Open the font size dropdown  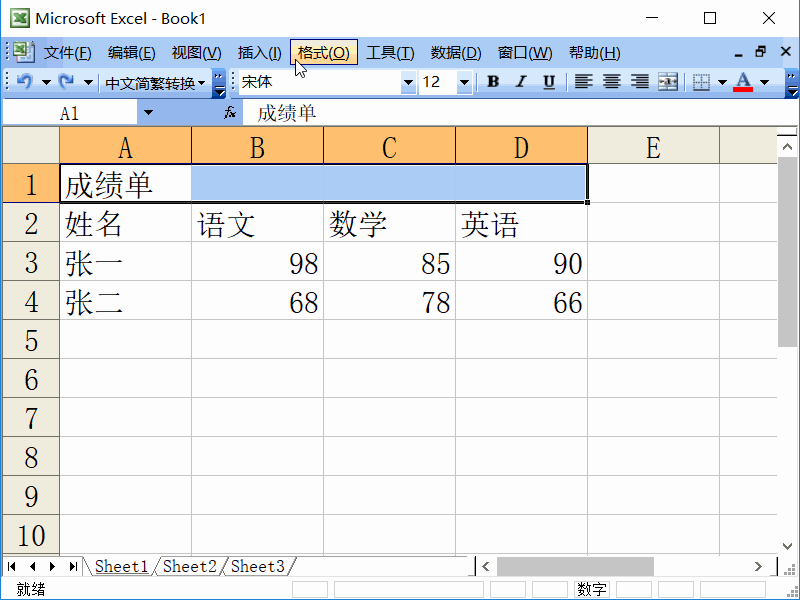click(464, 81)
